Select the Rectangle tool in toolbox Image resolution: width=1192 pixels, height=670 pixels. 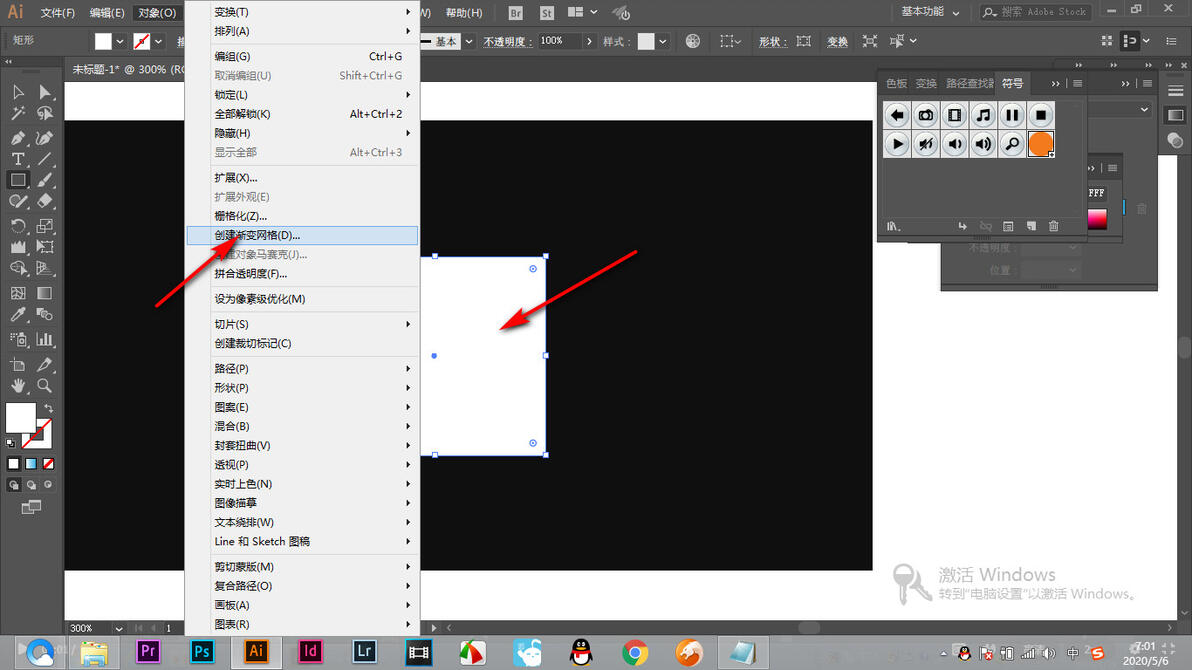[x=18, y=180]
